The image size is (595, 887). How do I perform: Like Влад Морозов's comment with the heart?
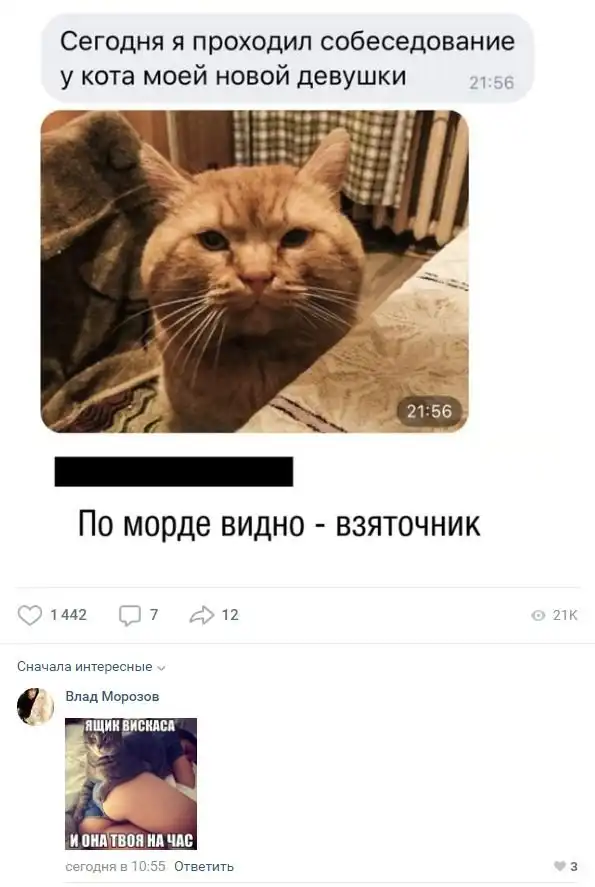(559, 866)
